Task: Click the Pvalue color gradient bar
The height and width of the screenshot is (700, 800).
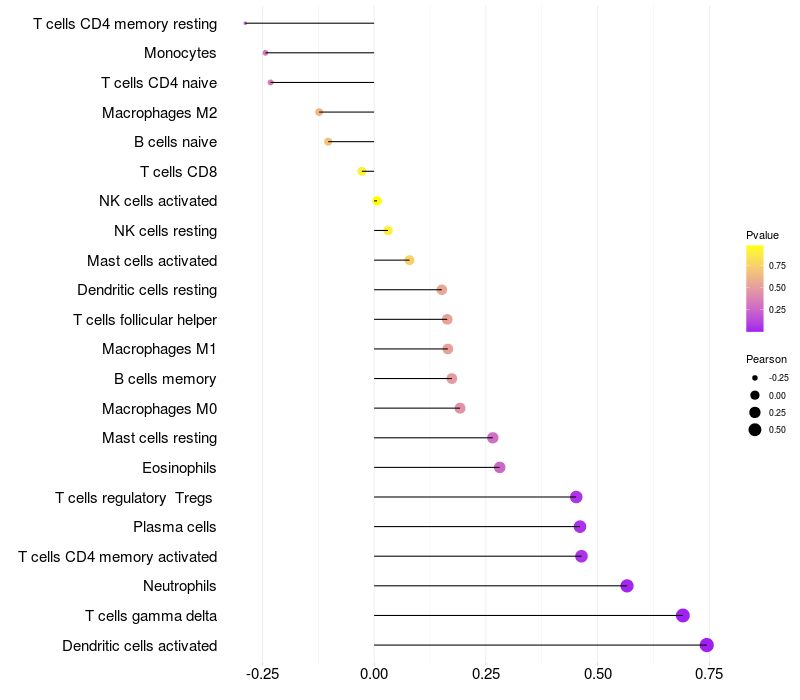Action: (x=755, y=288)
